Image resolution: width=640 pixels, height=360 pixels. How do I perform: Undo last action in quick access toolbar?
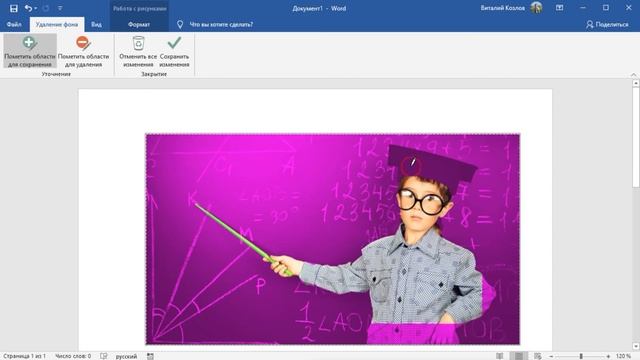click(x=27, y=8)
